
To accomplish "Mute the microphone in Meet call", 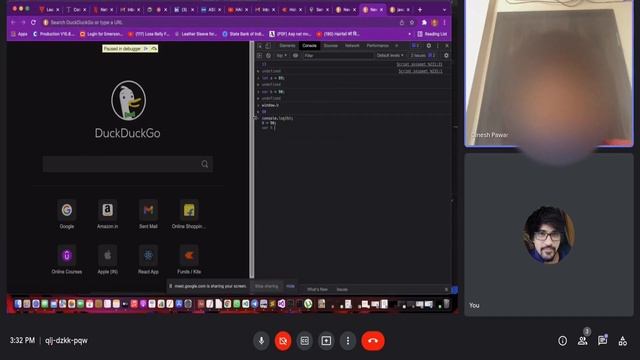I will (x=261, y=340).
